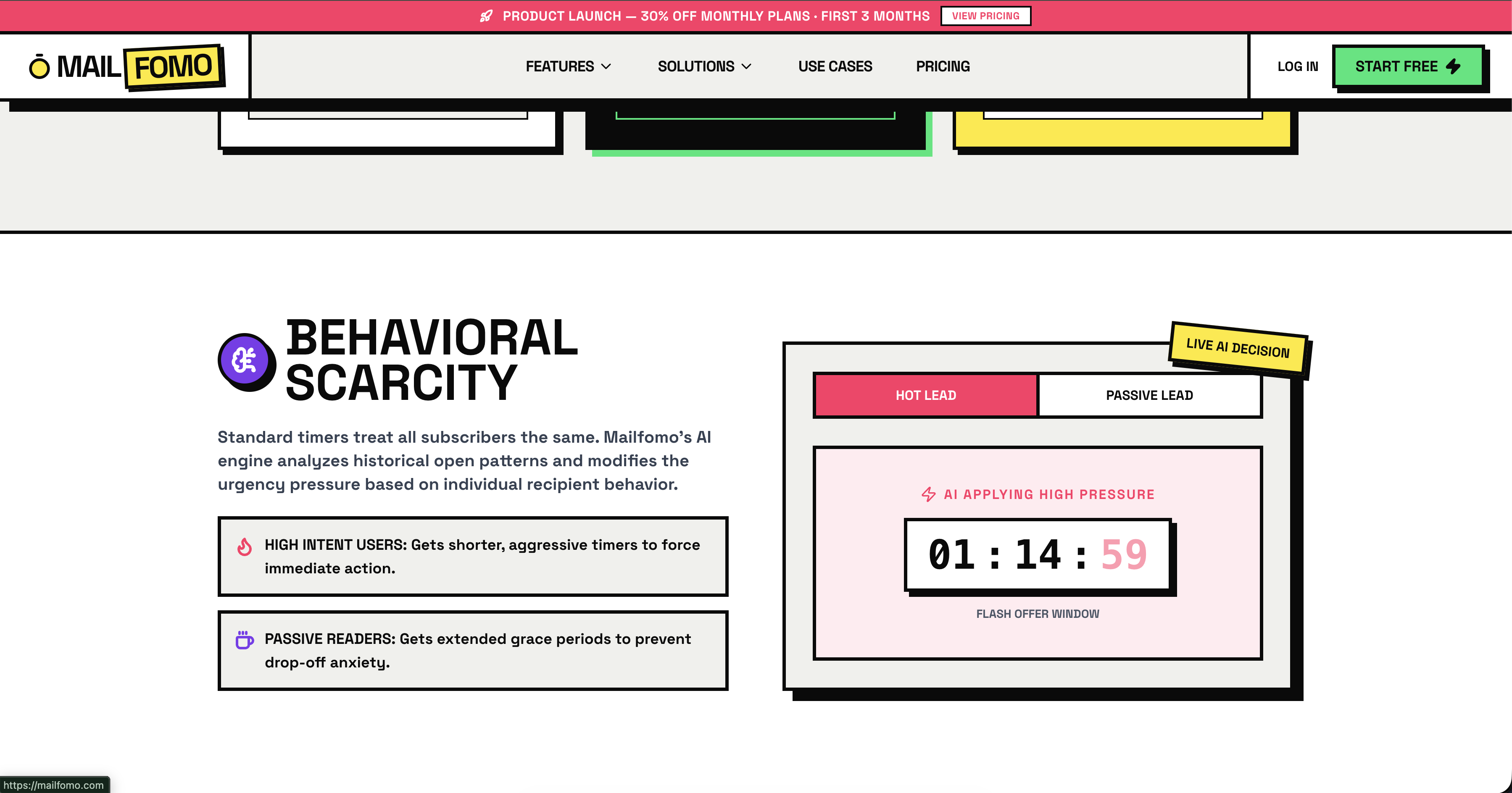
Task: Click the lightning bolt icon on Start Free
Action: coord(1453,66)
